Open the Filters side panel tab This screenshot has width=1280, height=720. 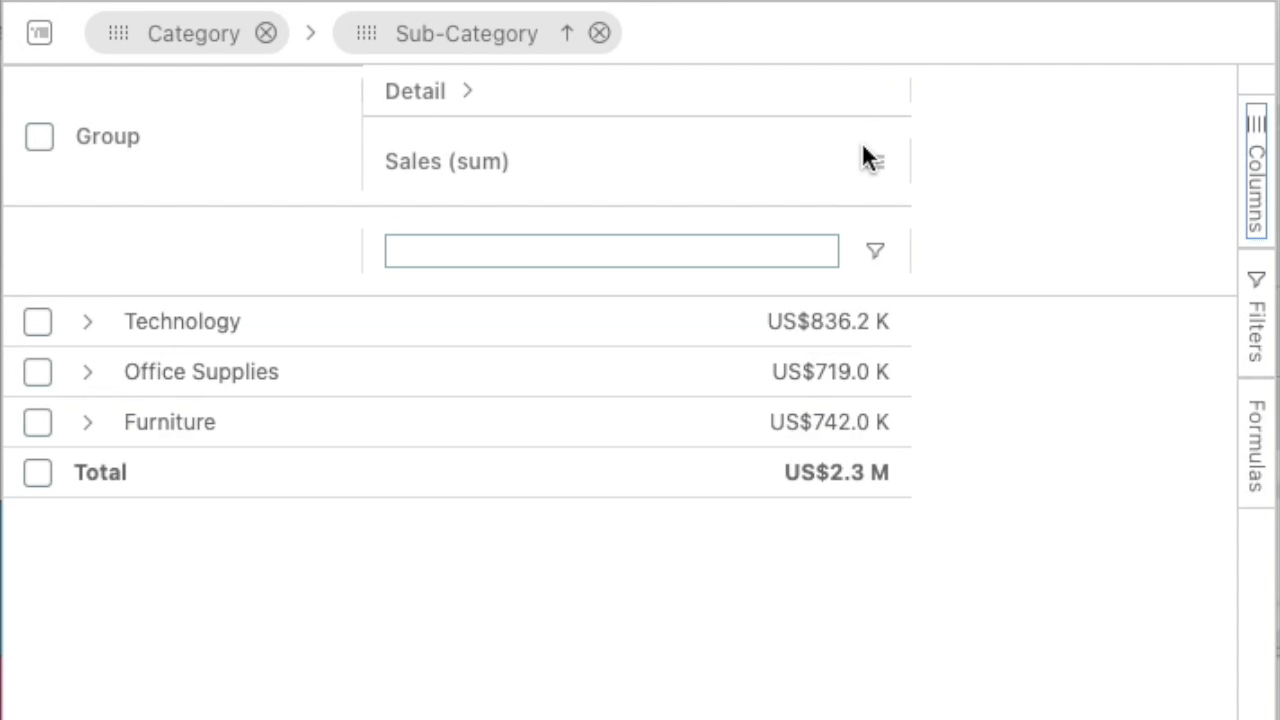(x=1256, y=314)
